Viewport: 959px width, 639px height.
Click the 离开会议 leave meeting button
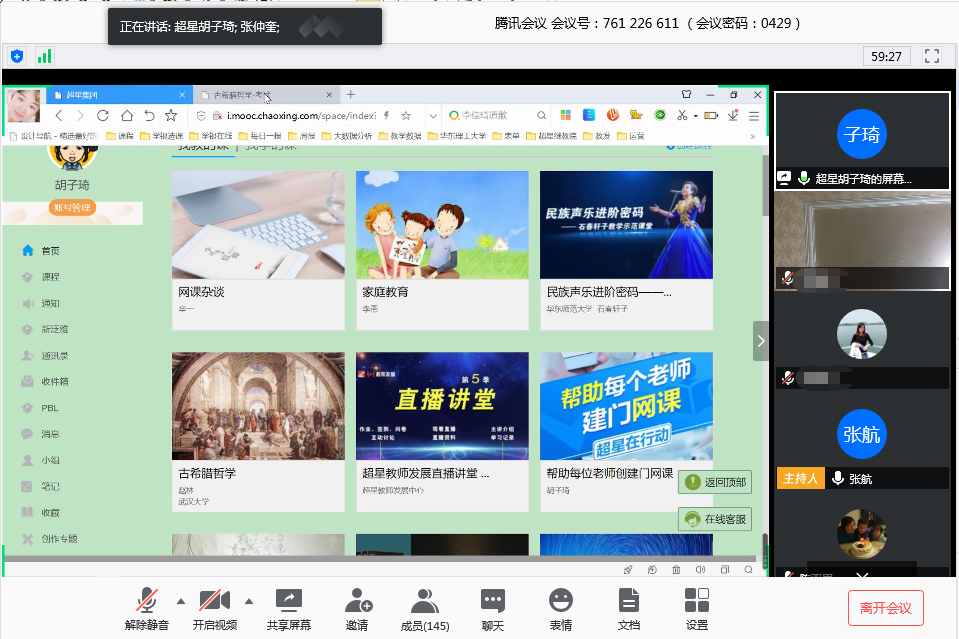coord(886,608)
